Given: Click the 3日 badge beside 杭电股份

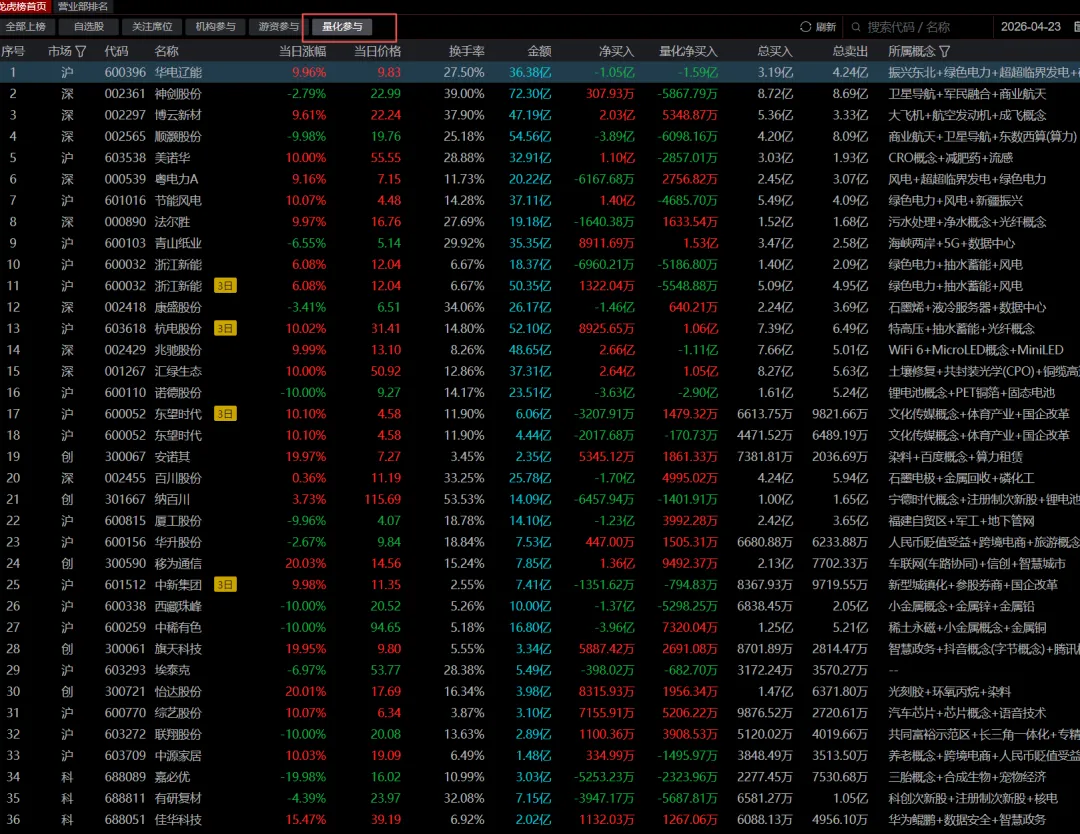Looking at the screenshot, I should [x=225, y=329].
